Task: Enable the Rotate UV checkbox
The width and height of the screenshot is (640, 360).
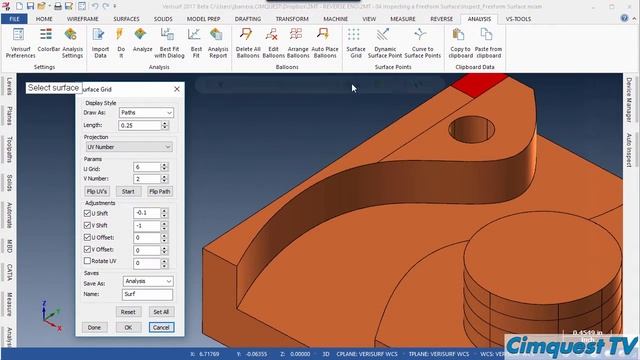Action: coord(87,260)
